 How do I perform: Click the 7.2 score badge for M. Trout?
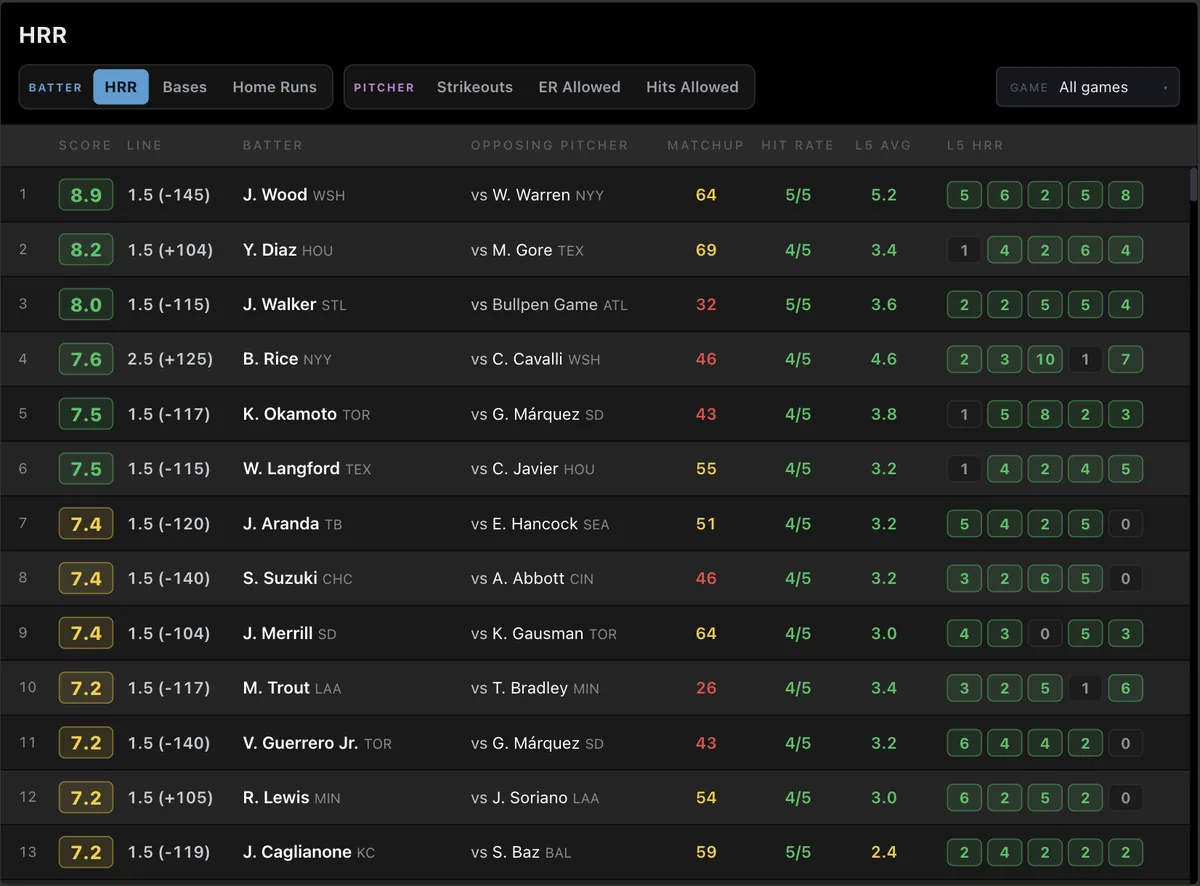[86, 688]
